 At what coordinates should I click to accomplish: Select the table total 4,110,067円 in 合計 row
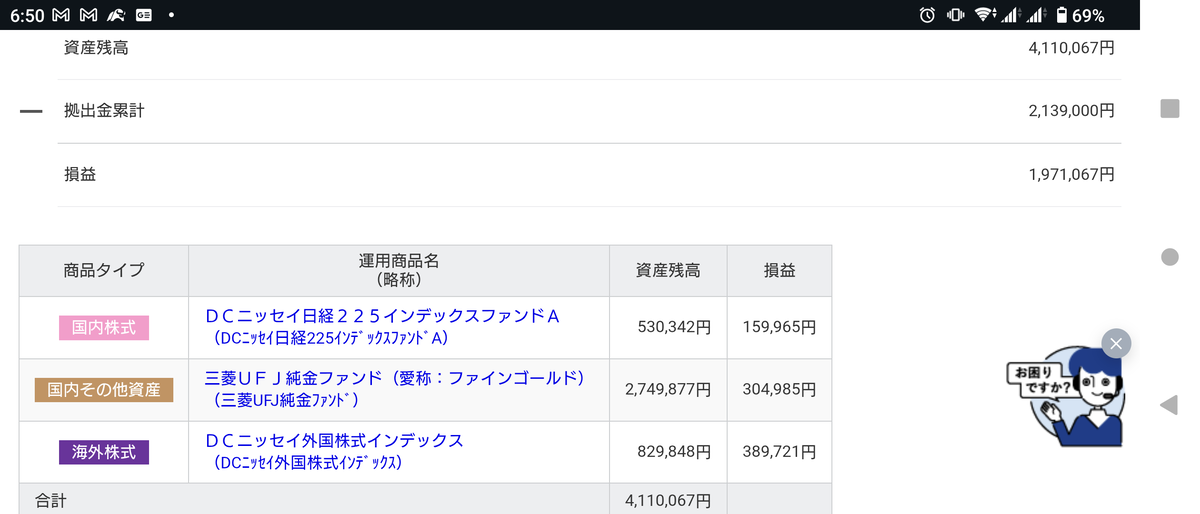click(x=668, y=500)
